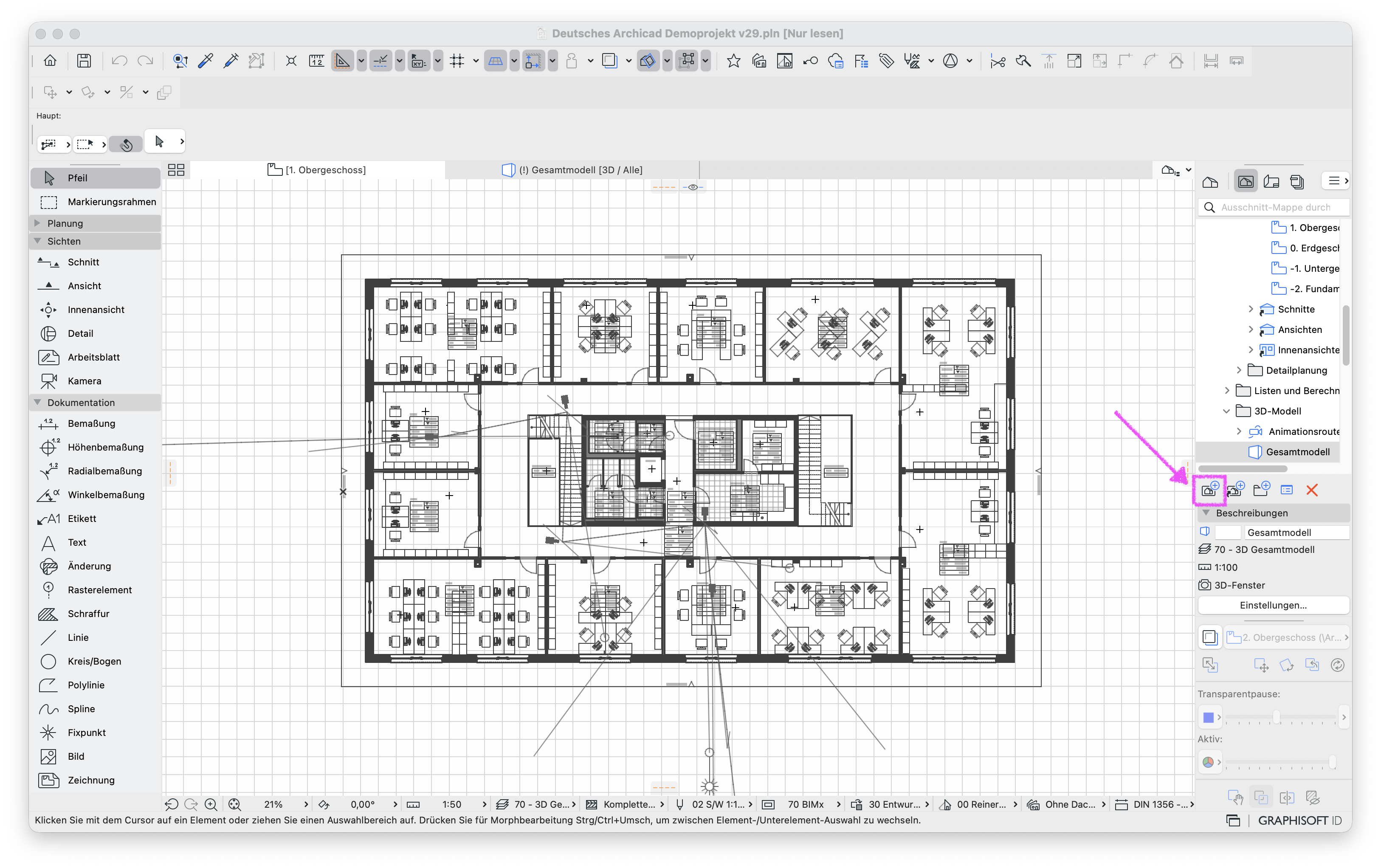Click the red delete X icon
The width and height of the screenshot is (1381, 868).
[x=1312, y=490]
